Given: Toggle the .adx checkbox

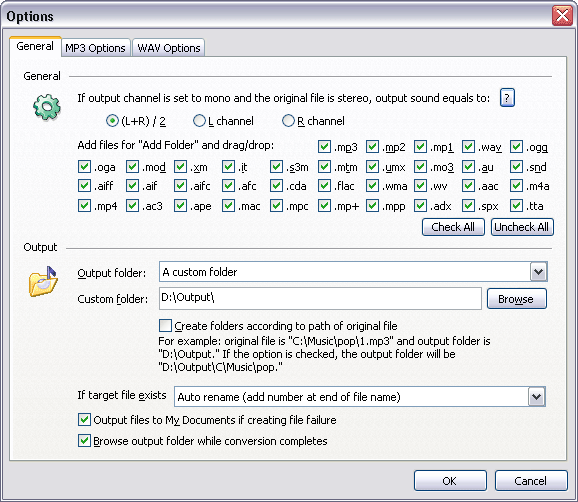Looking at the screenshot, I should pyautogui.click(x=420, y=205).
